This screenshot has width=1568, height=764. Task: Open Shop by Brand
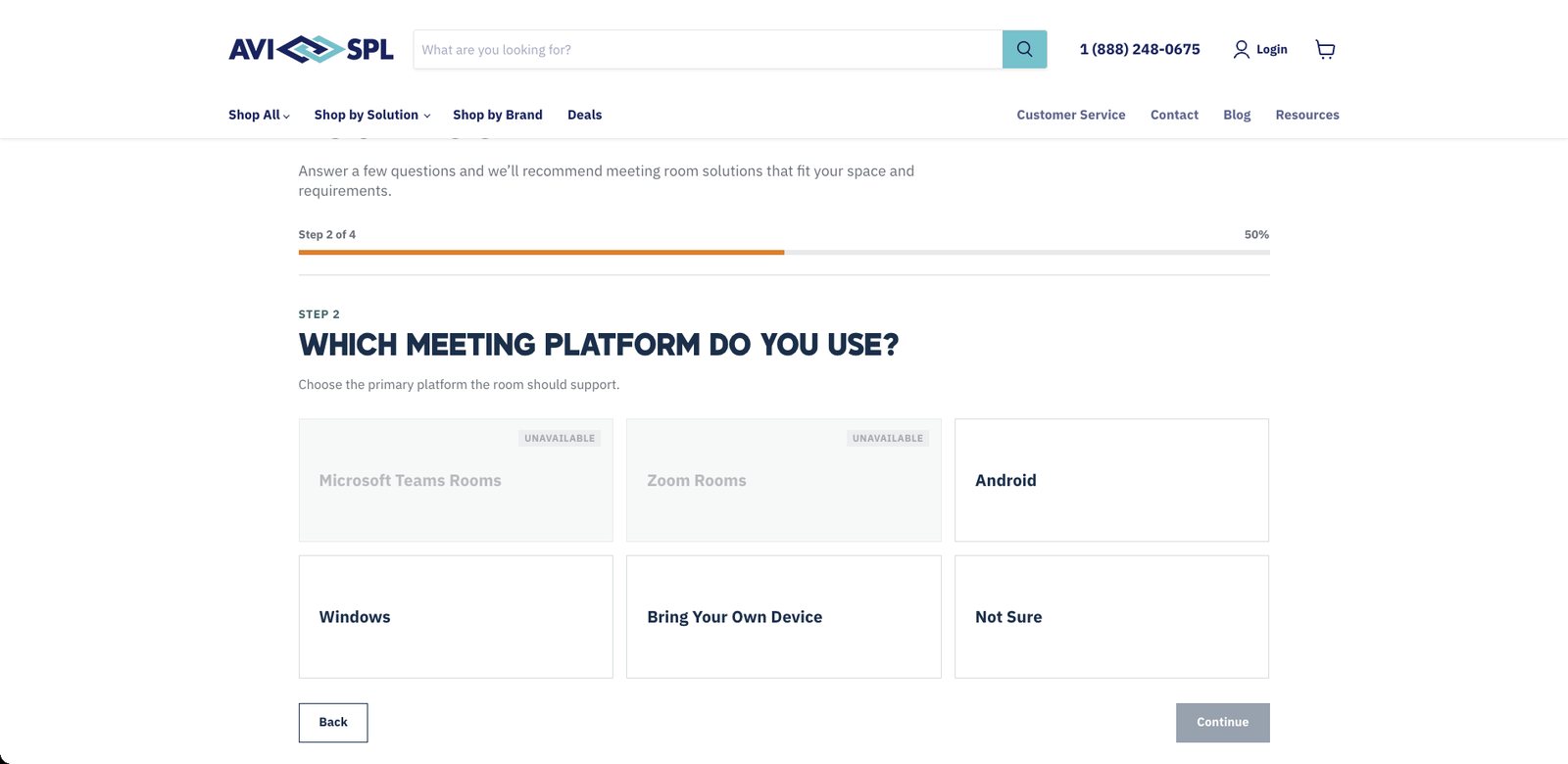tap(498, 115)
